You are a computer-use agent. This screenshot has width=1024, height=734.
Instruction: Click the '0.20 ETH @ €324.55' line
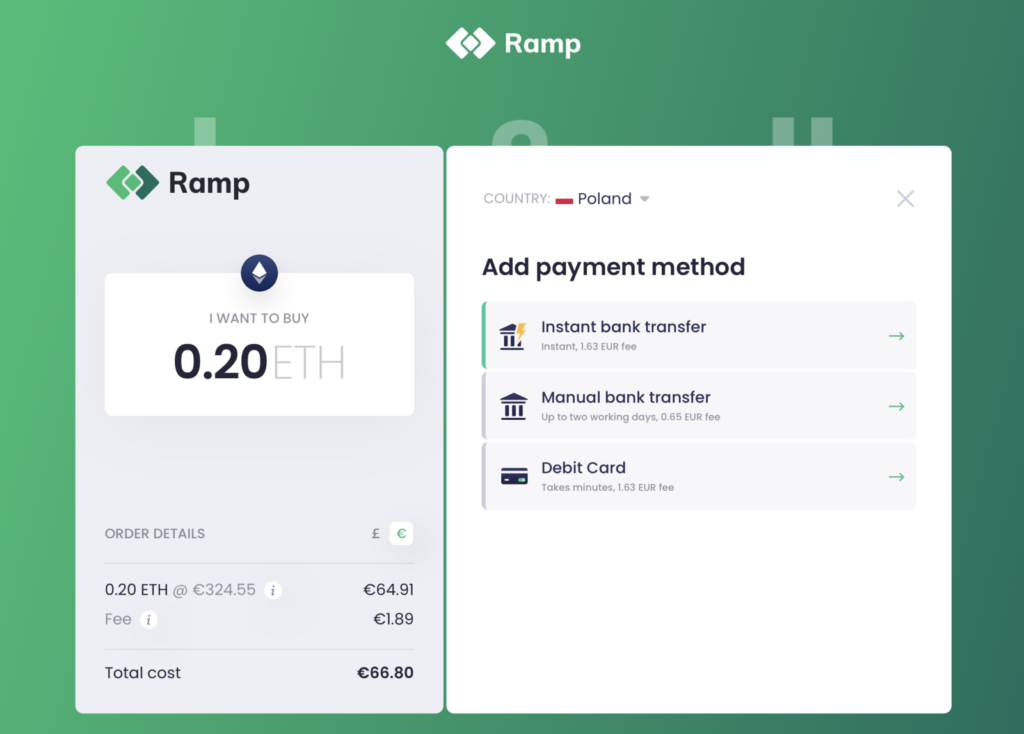tap(180, 590)
